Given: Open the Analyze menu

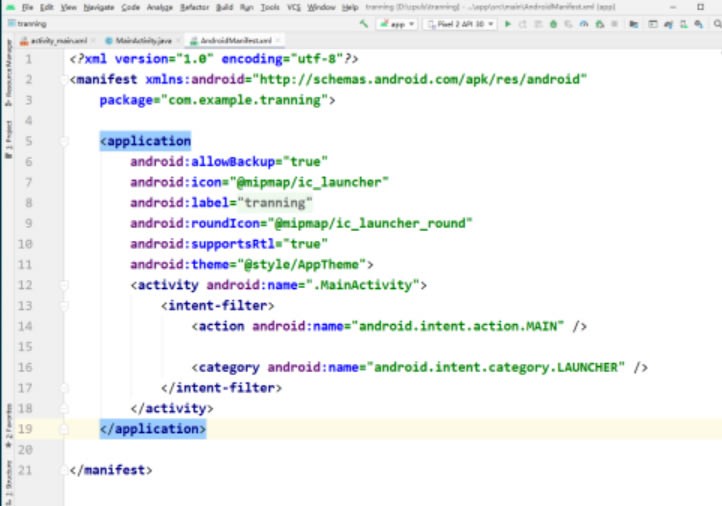Looking at the screenshot, I should coord(159,7).
